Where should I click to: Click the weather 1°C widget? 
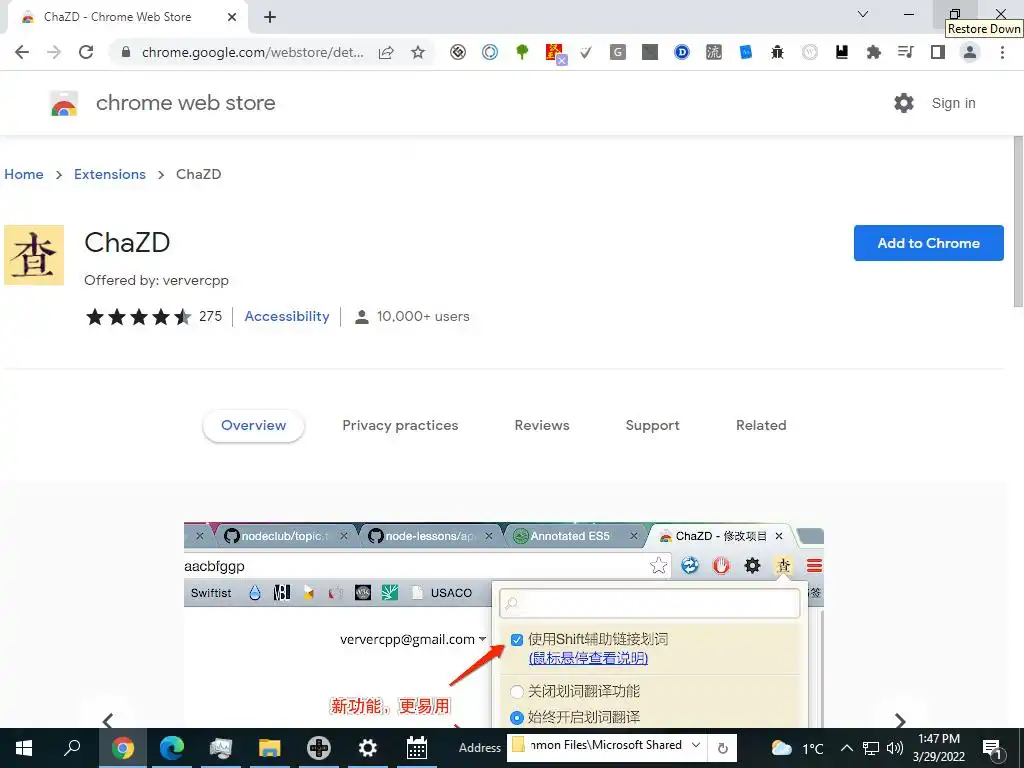(x=797, y=748)
